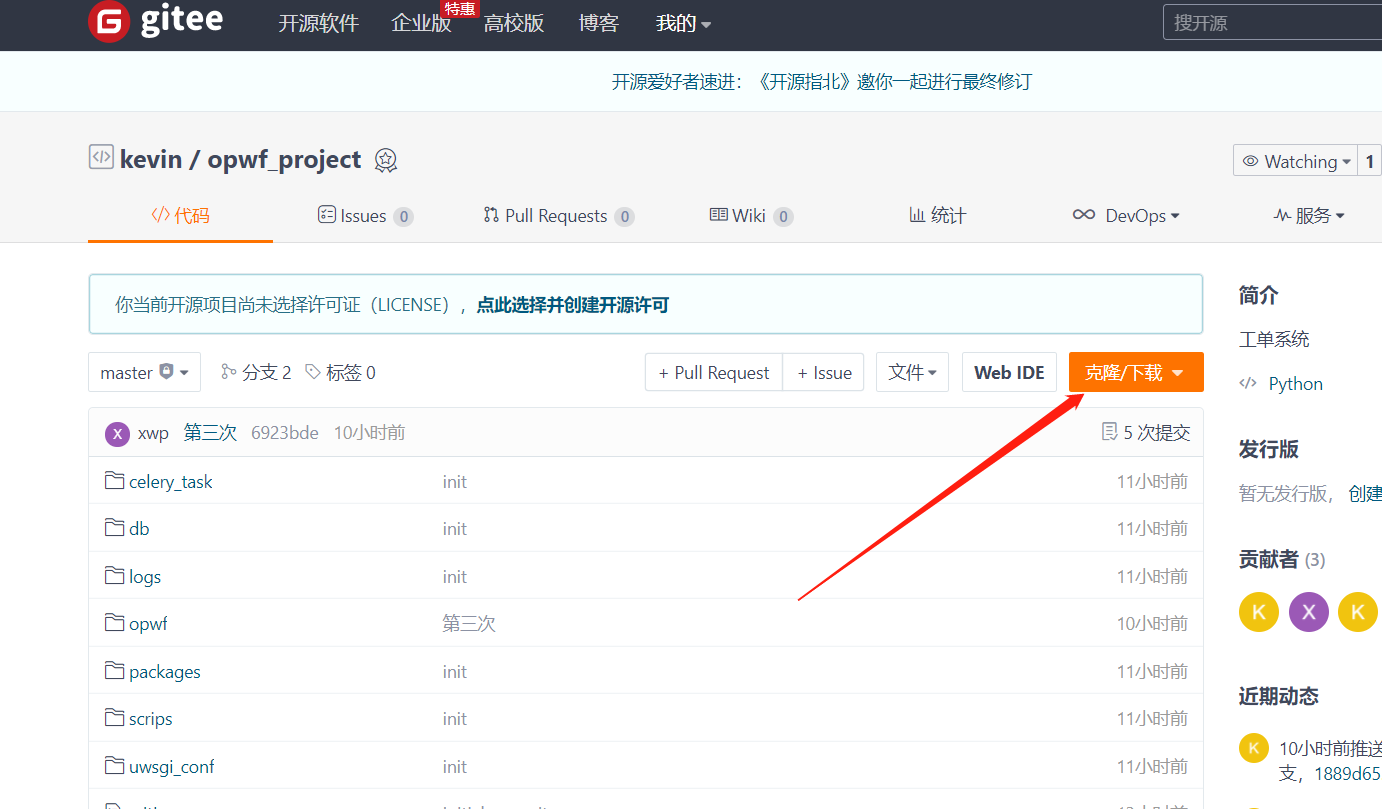
Task: Open the Watching dropdown
Action: click(1295, 161)
